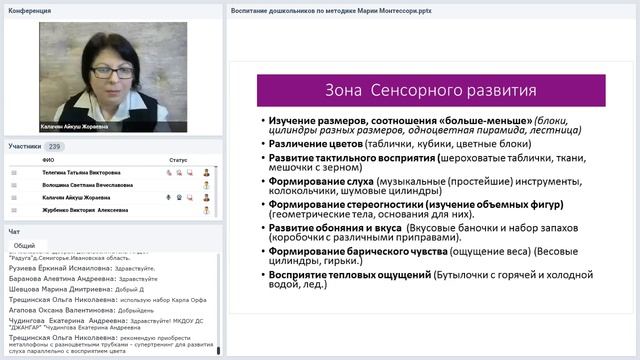Image resolution: width=640 pixels, height=360 pixels.
Task: Click the slide bullet Развитие обоняния и вкуса
Action: [x=423, y=232]
